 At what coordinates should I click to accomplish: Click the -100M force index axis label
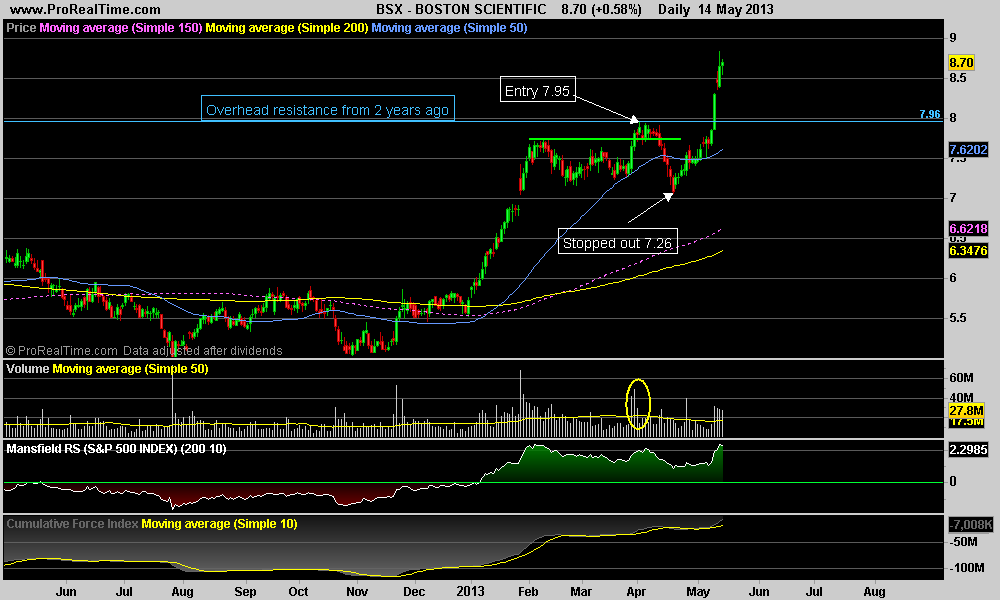pyautogui.click(x=966, y=567)
